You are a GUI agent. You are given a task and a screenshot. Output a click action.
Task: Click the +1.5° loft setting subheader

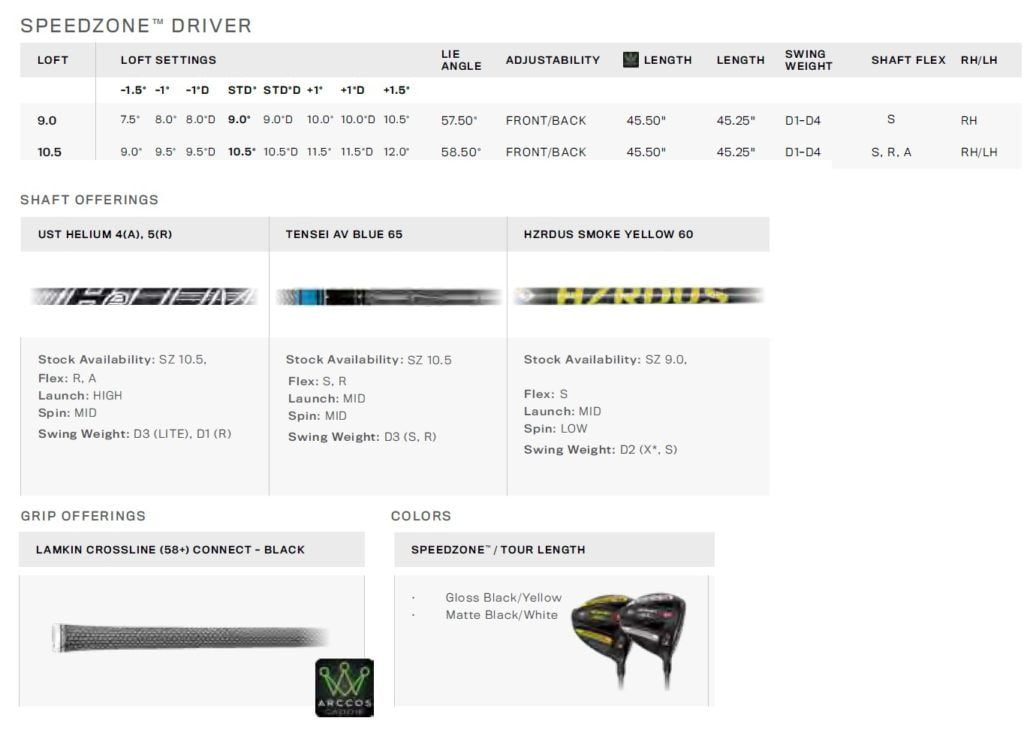pos(396,90)
